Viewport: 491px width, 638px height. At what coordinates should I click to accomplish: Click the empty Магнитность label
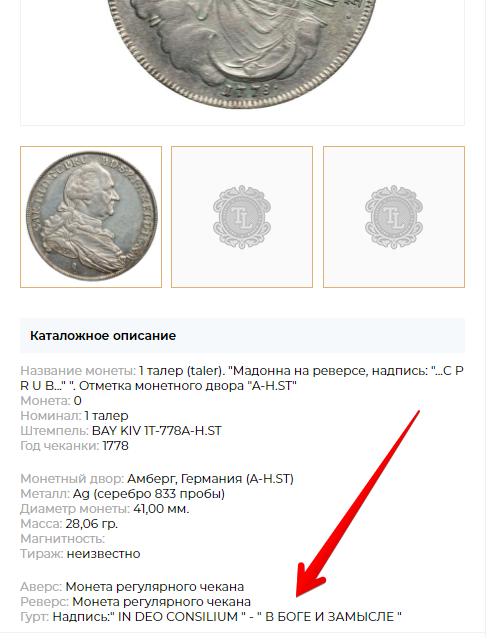point(63,539)
